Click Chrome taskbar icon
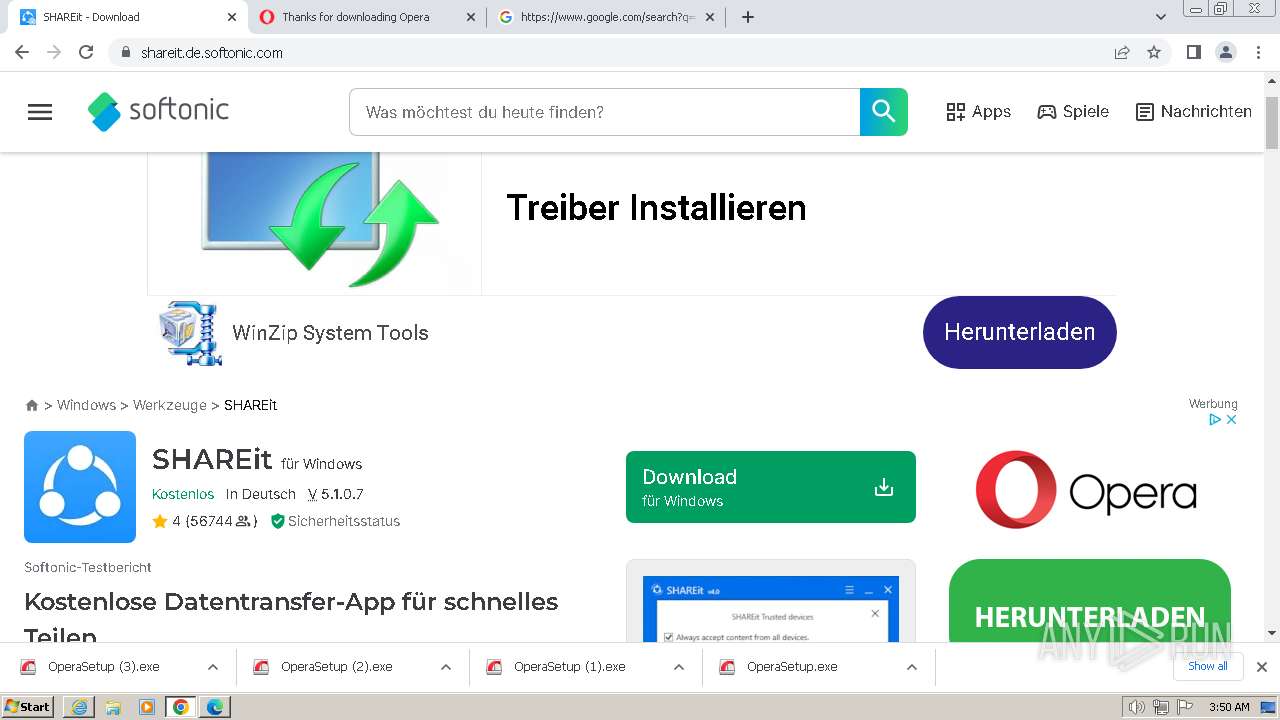This screenshot has width=1280, height=720. pyautogui.click(x=181, y=707)
